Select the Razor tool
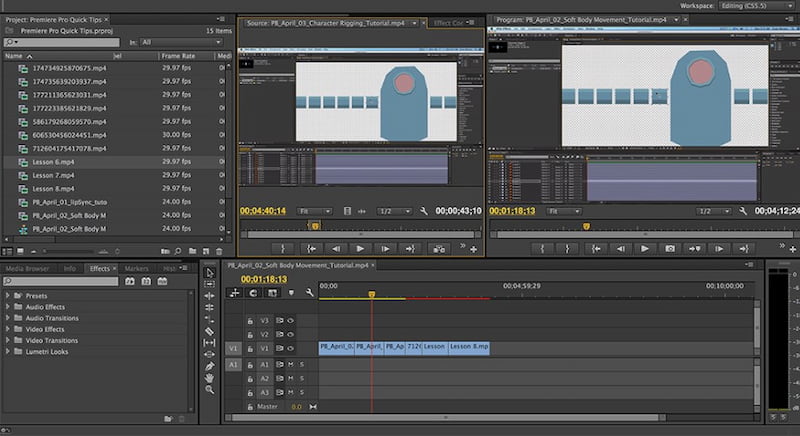The width and height of the screenshot is (800, 436). click(209, 331)
